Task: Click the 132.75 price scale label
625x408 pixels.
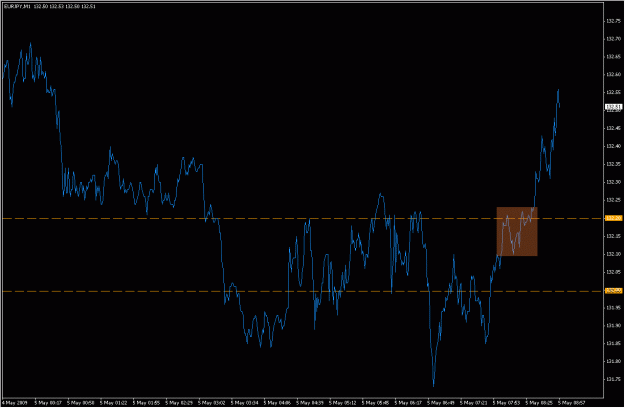Action: coord(613,21)
